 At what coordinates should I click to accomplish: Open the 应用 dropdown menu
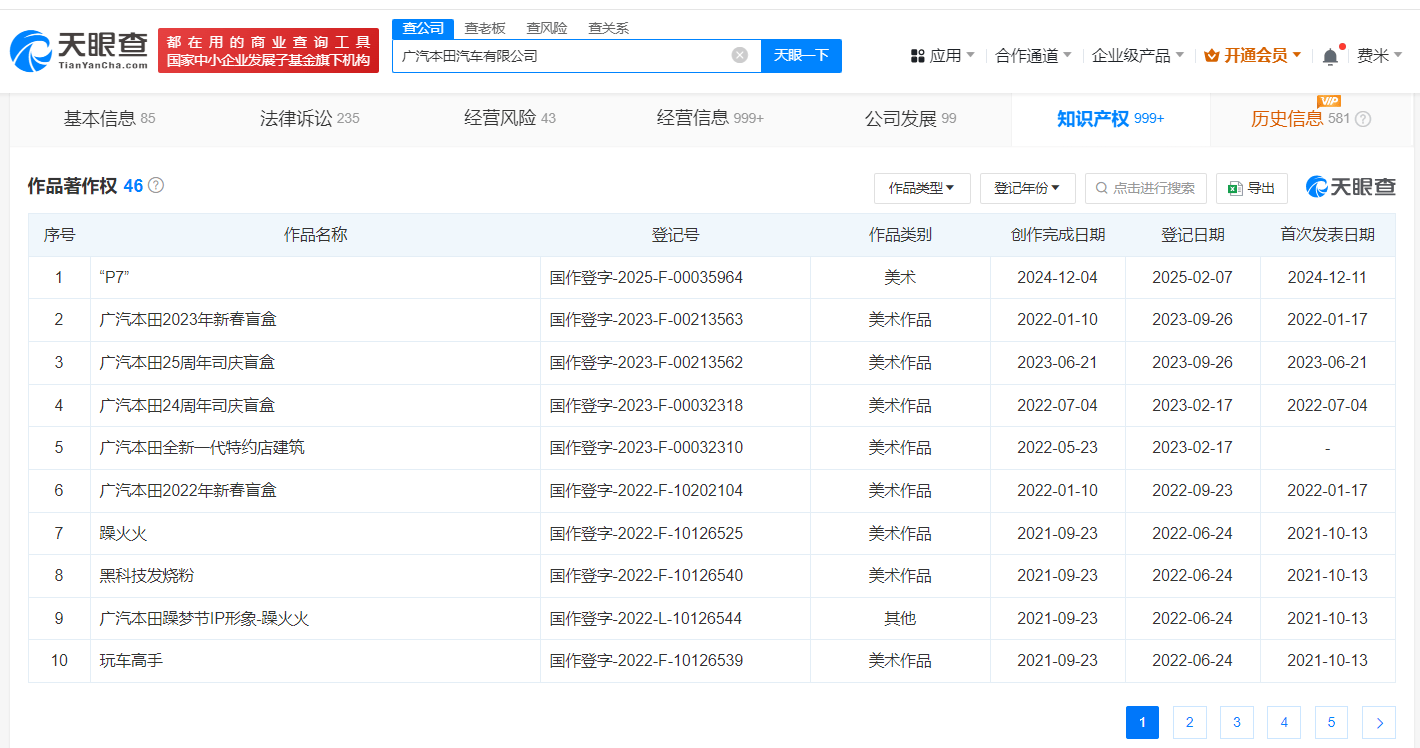coord(942,56)
